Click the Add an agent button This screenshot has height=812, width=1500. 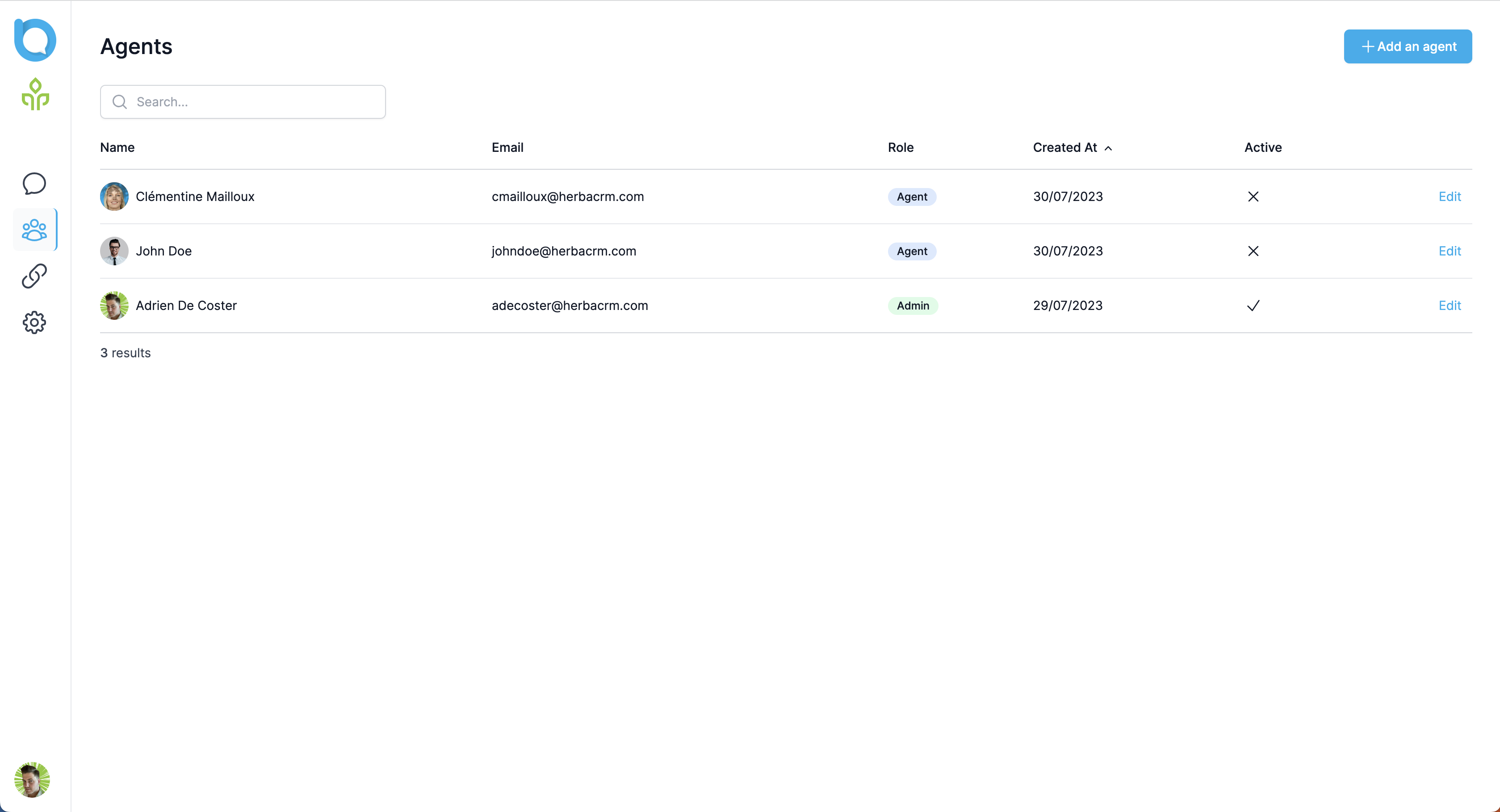click(1408, 46)
